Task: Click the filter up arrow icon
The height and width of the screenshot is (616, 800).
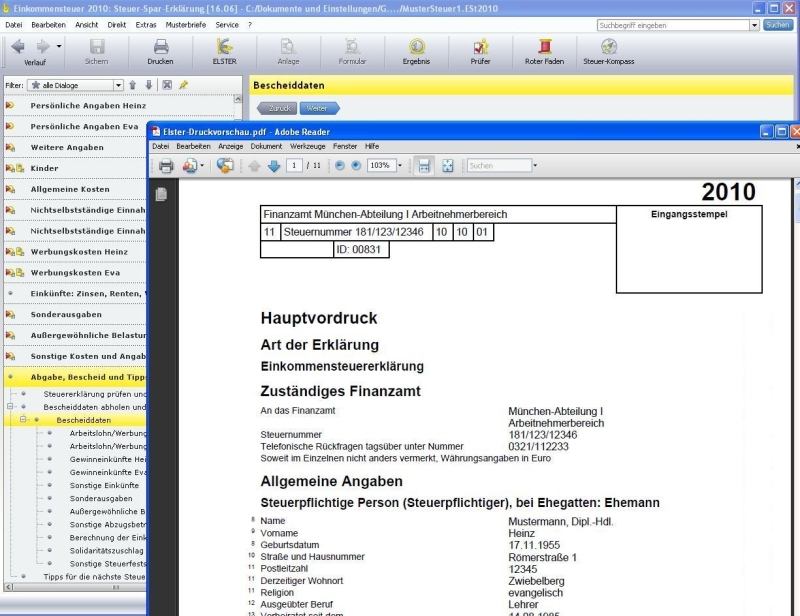Action: 133,85
